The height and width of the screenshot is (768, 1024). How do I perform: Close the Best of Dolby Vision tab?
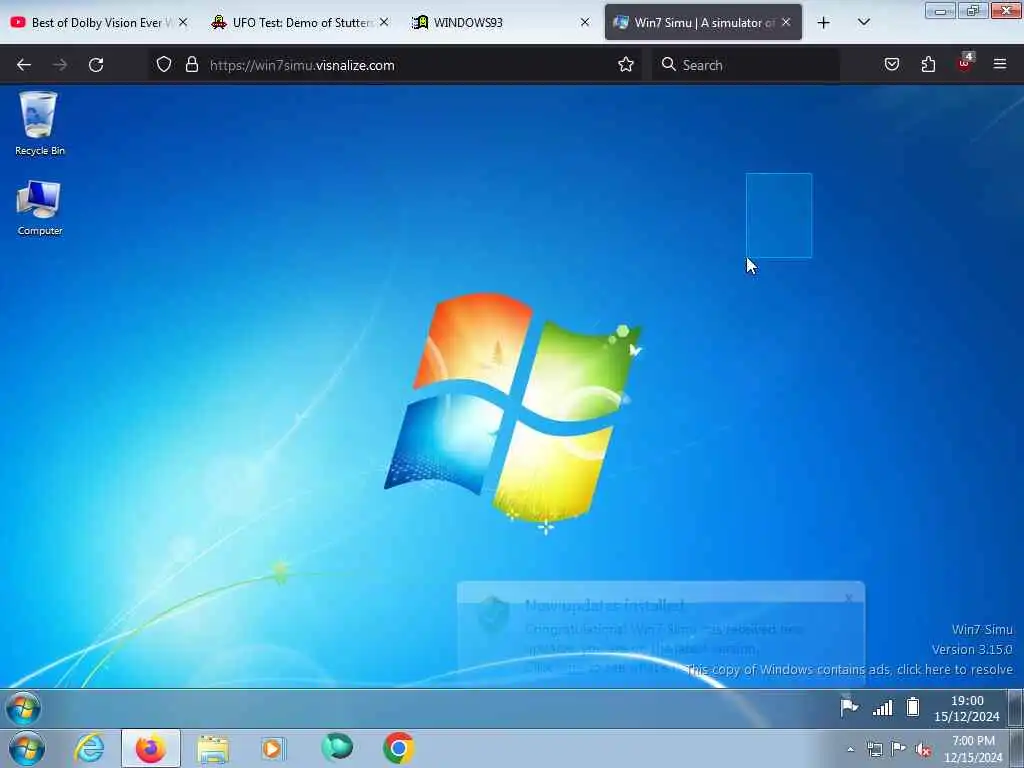pos(183,22)
